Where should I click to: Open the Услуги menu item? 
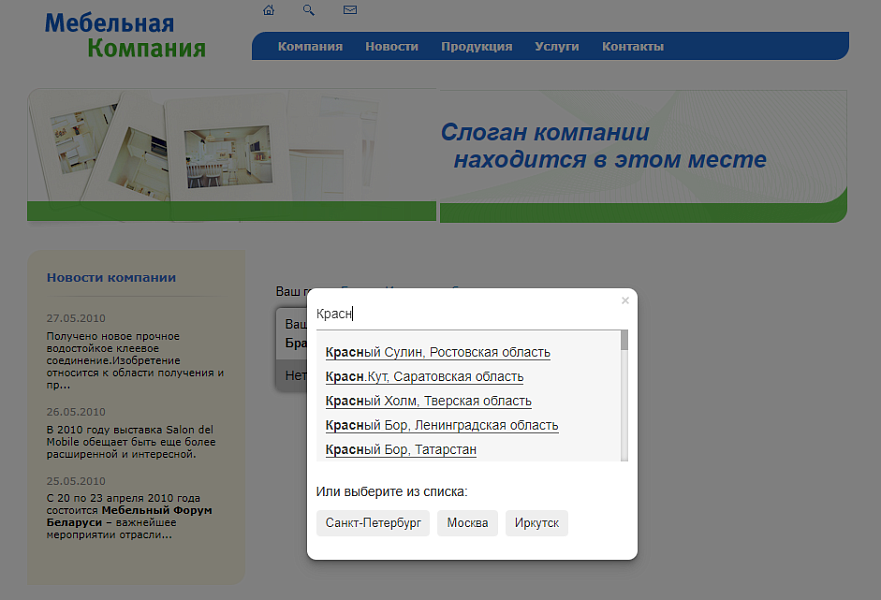coord(557,45)
